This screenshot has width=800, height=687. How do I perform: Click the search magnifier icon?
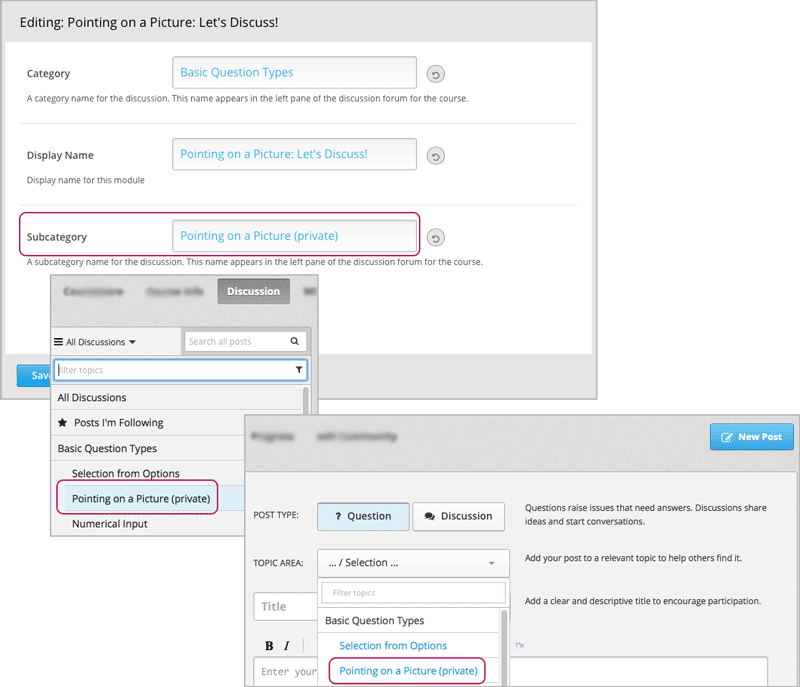click(x=295, y=341)
